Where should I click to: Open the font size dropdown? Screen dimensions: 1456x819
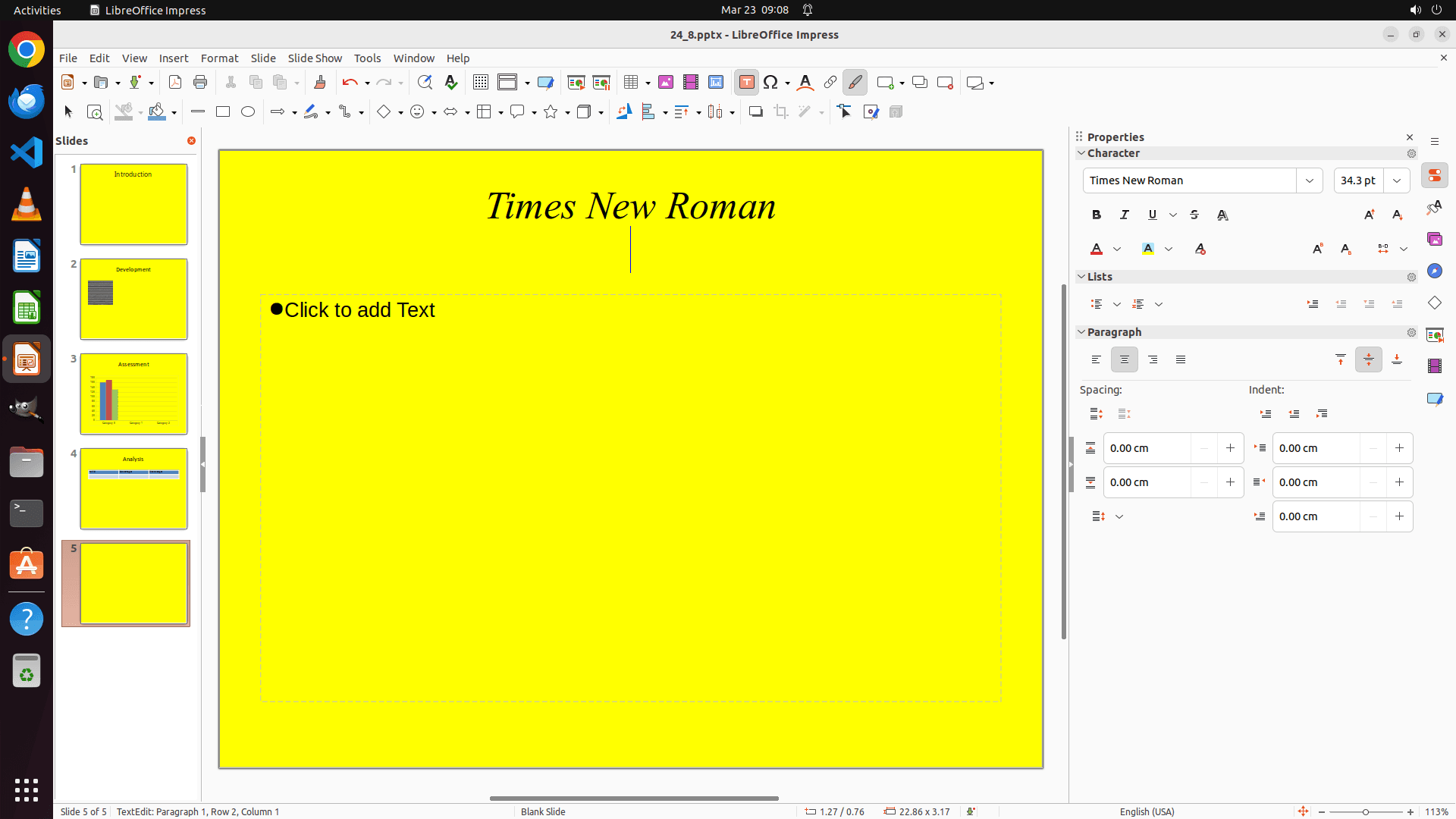(x=1397, y=180)
